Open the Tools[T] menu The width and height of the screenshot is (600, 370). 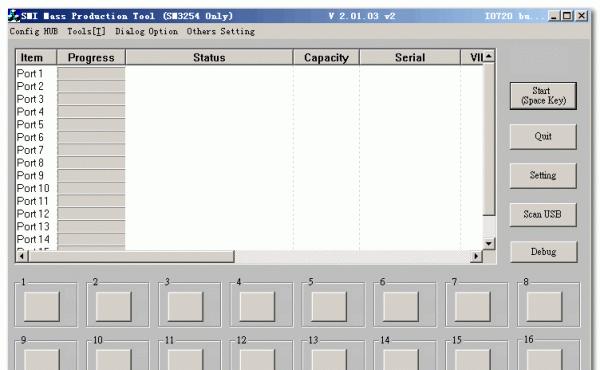click(x=86, y=31)
